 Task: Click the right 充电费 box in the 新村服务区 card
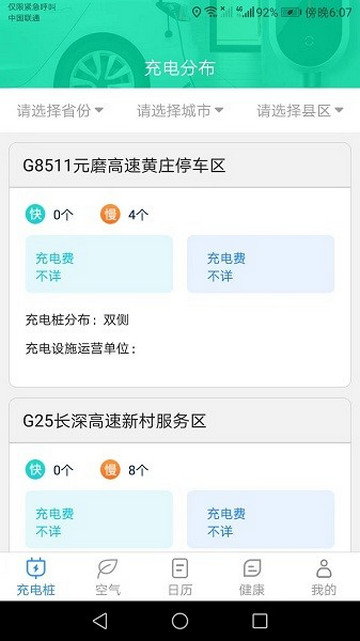click(261, 519)
